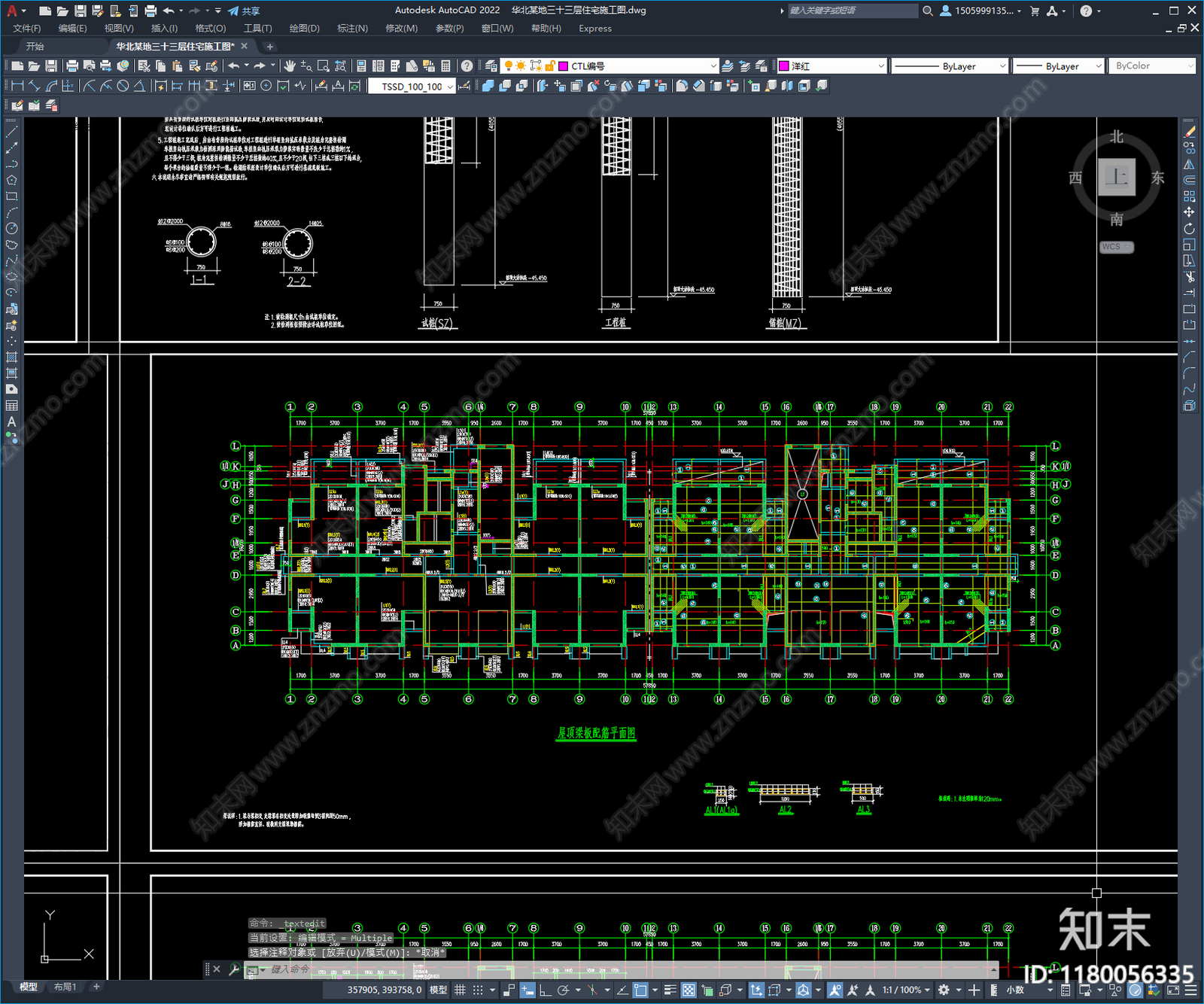Switch to the 开始 start tab
The height and width of the screenshot is (1004, 1204).
[35, 47]
